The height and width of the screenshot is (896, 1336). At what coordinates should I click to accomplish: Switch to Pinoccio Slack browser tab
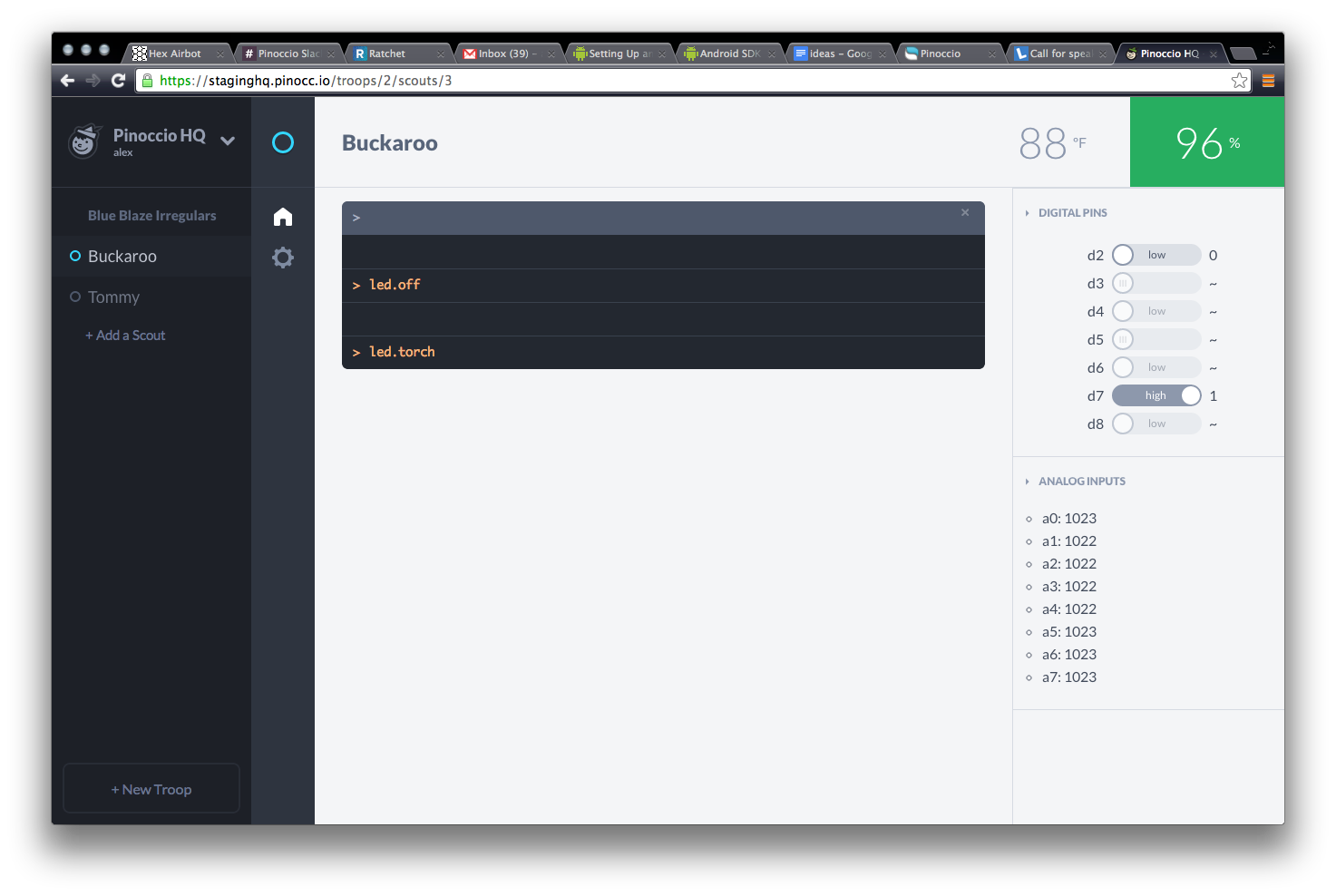[288, 54]
